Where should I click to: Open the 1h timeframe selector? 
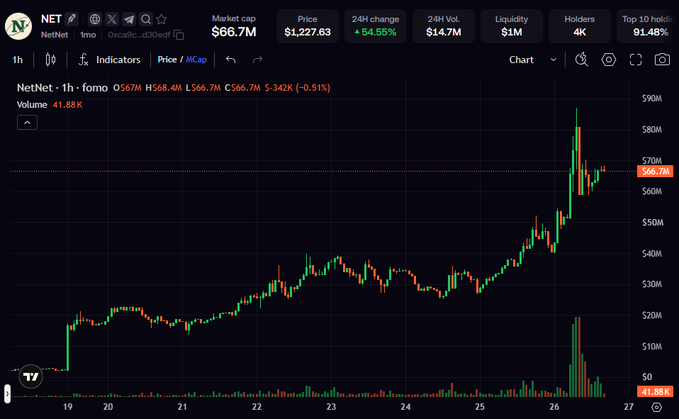pyautogui.click(x=17, y=60)
